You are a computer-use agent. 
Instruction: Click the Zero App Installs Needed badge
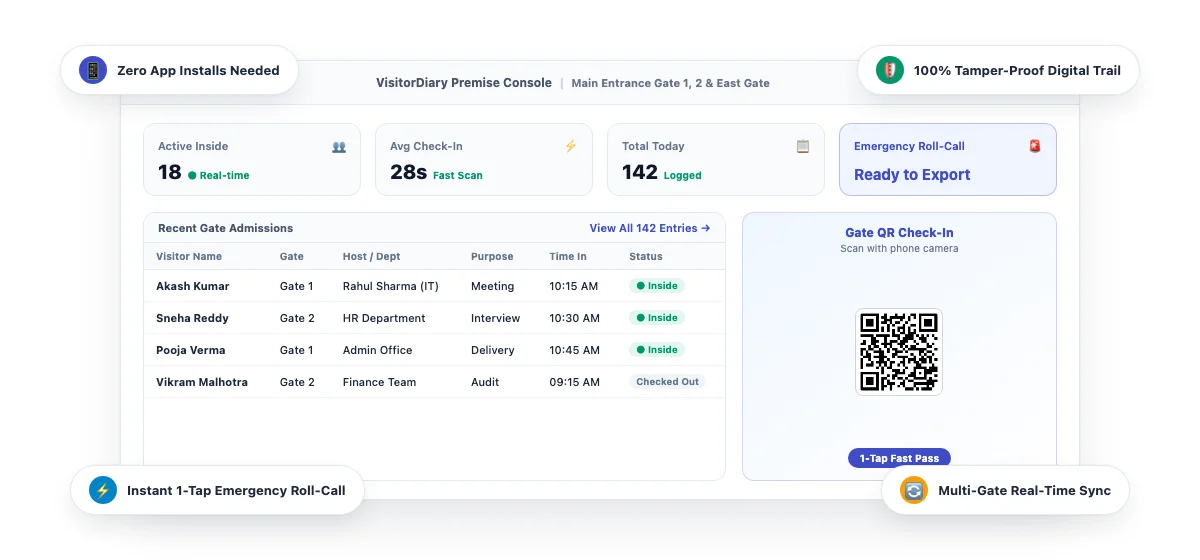pyautogui.click(x=180, y=70)
